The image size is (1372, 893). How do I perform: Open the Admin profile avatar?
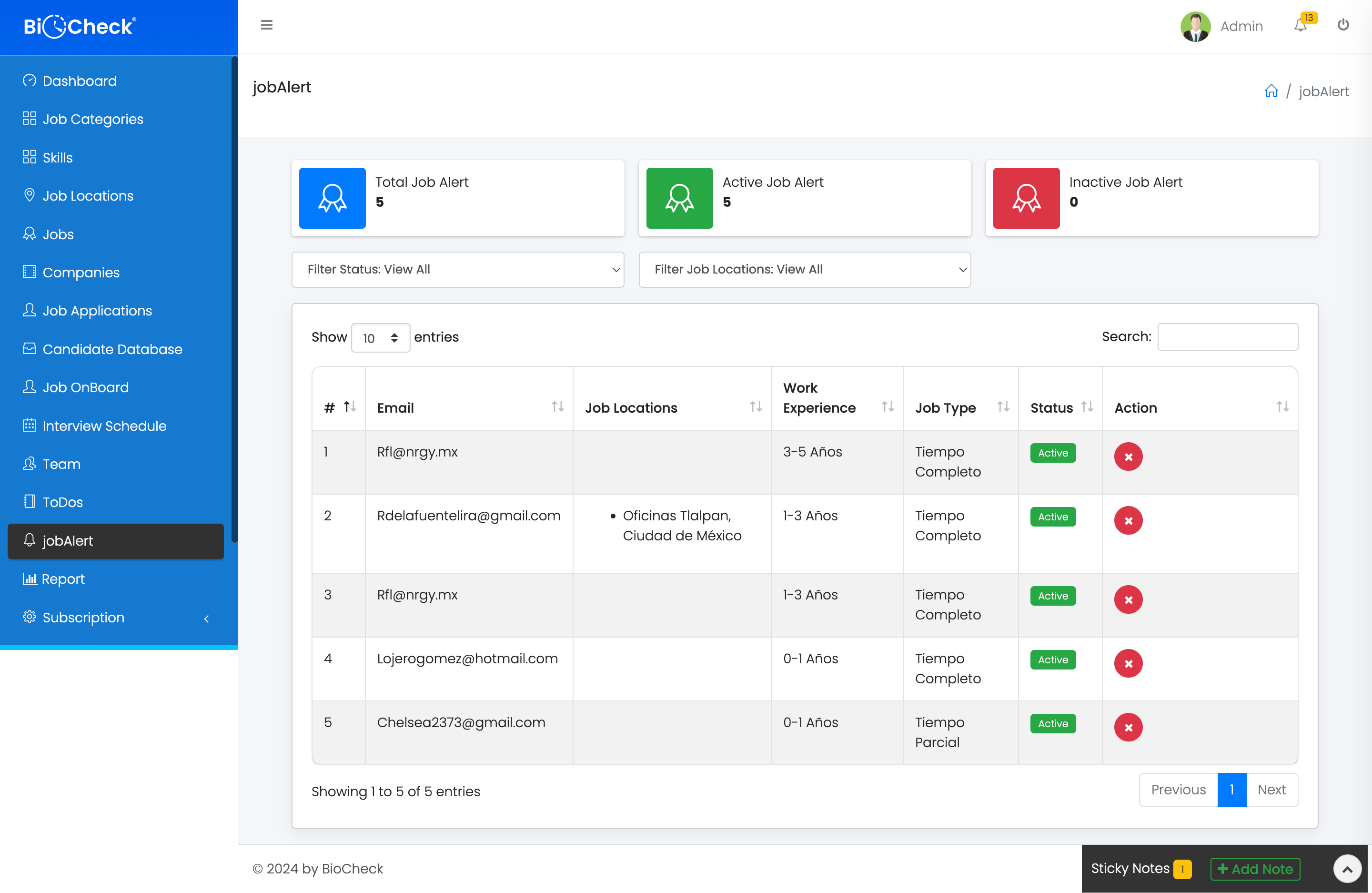(x=1195, y=27)
